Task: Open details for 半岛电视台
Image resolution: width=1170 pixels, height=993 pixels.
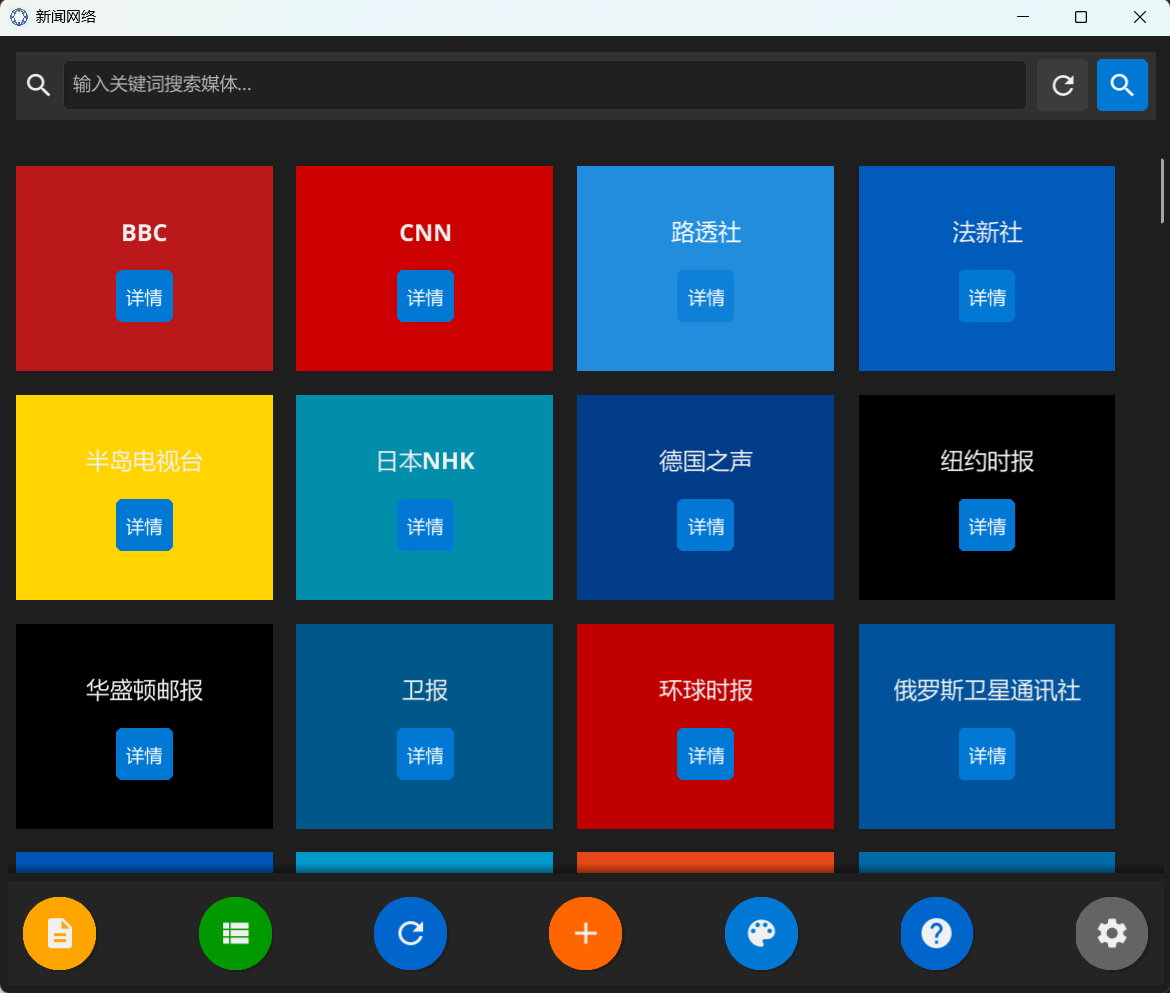Action: (144, 525)
